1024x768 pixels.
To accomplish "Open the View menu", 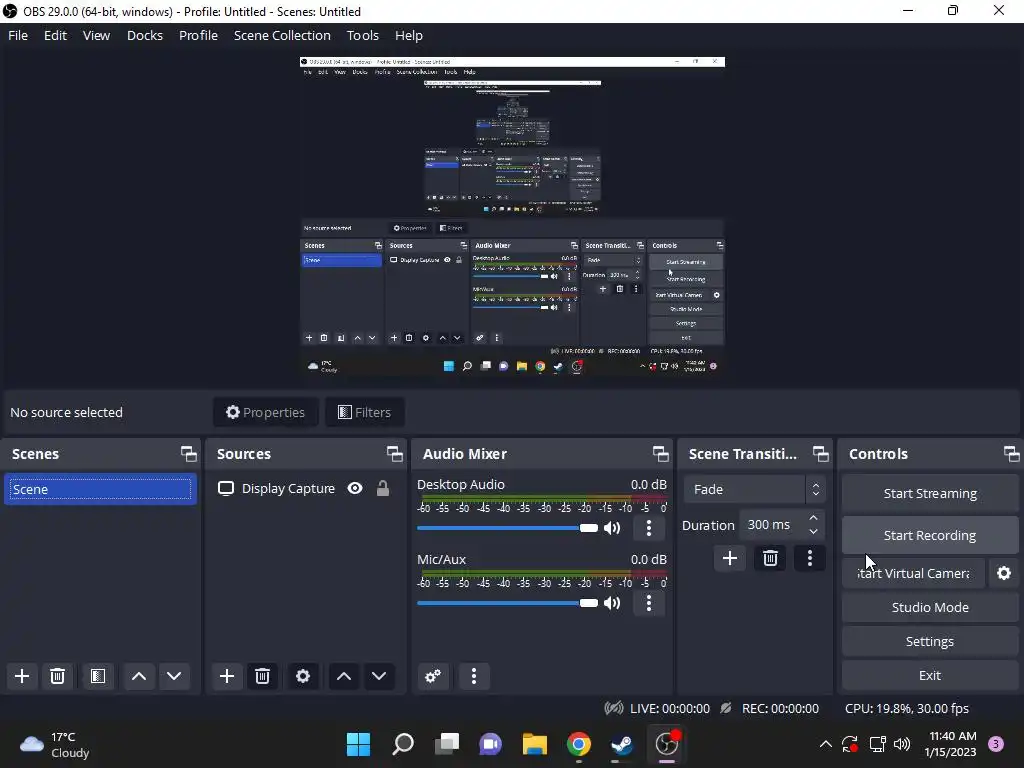I will click(96, 35).
